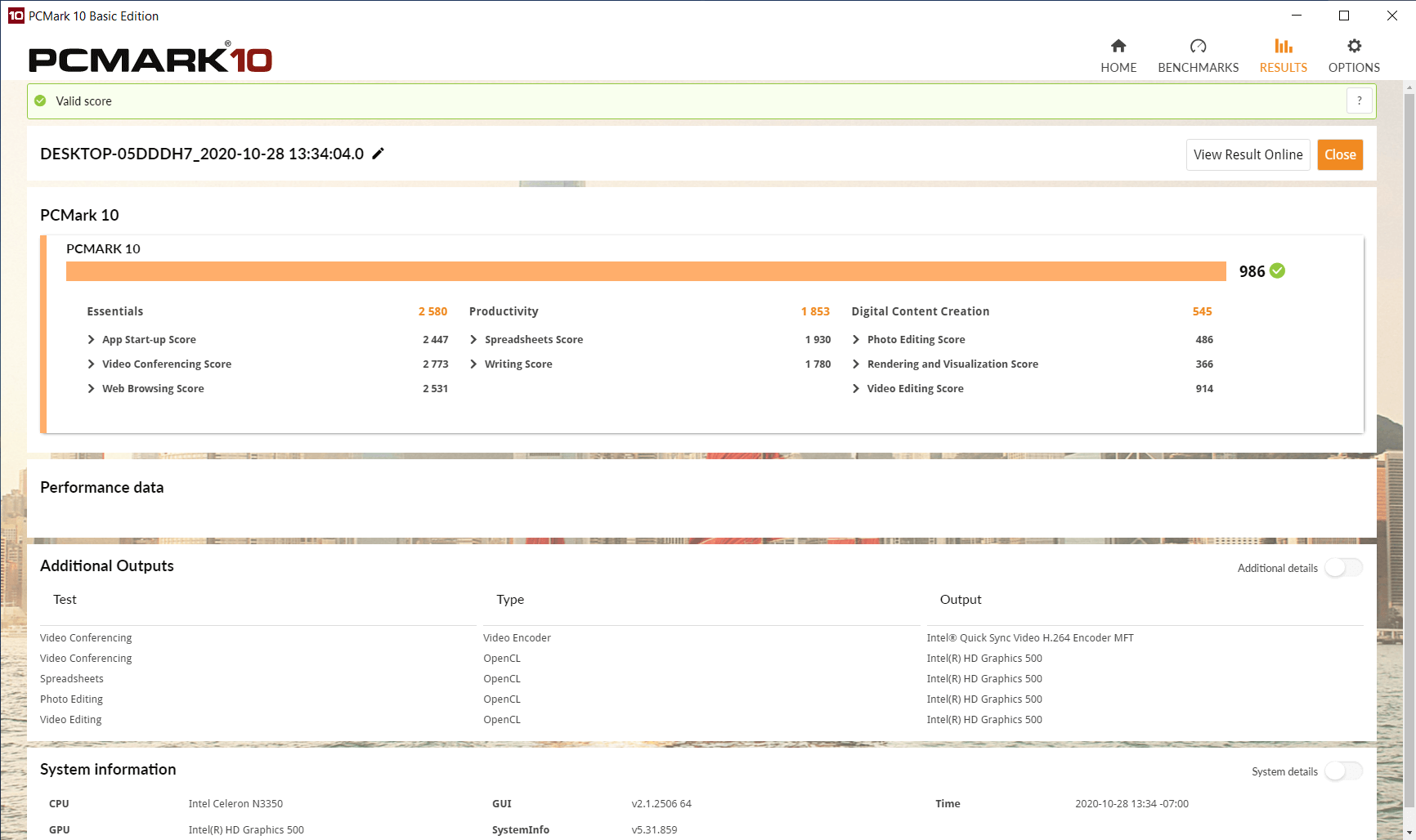Expand Rendering and Visualization Score
This screenshot has width=1416, height=840.
(856, 364)
